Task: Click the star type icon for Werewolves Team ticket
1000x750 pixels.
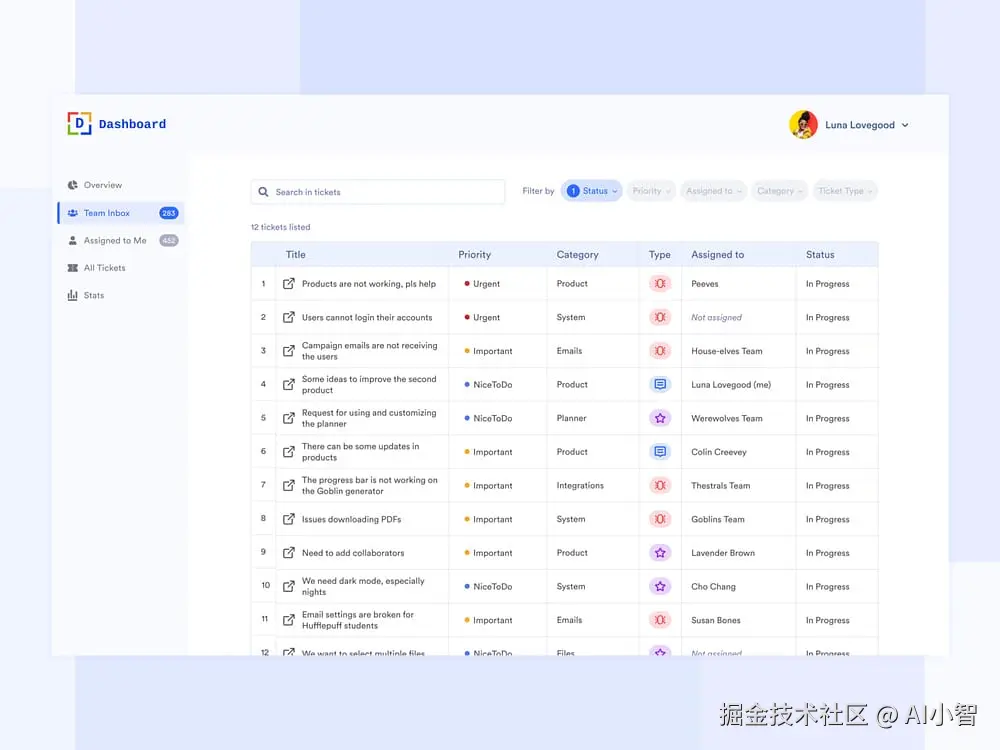Action: (x=660, y=418)
